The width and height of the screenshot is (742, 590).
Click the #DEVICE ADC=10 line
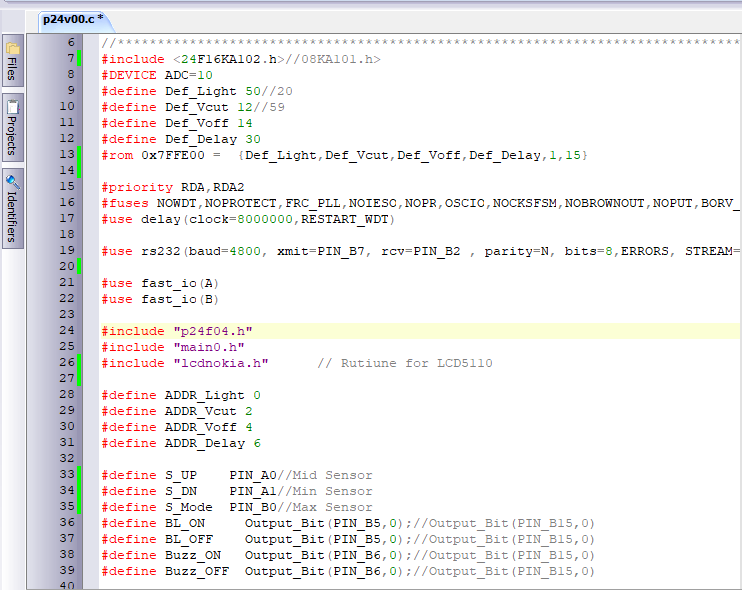click(x=157, y=75)
